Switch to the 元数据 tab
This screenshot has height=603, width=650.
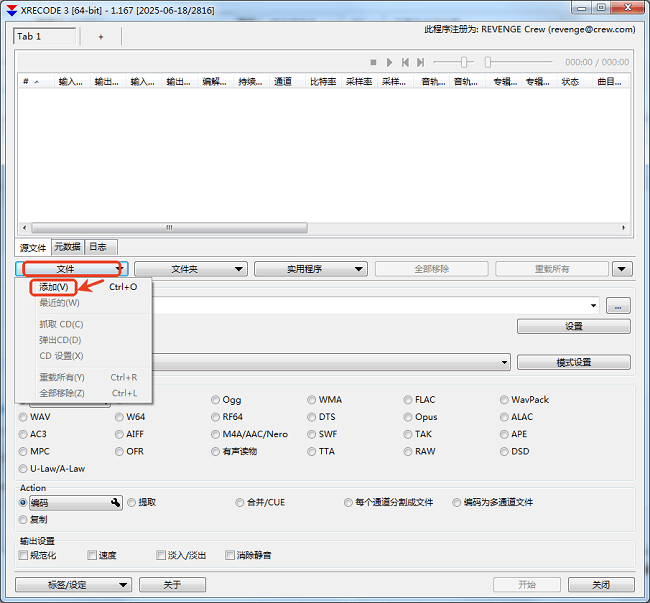pyautogui.click(x=68, y=247)
